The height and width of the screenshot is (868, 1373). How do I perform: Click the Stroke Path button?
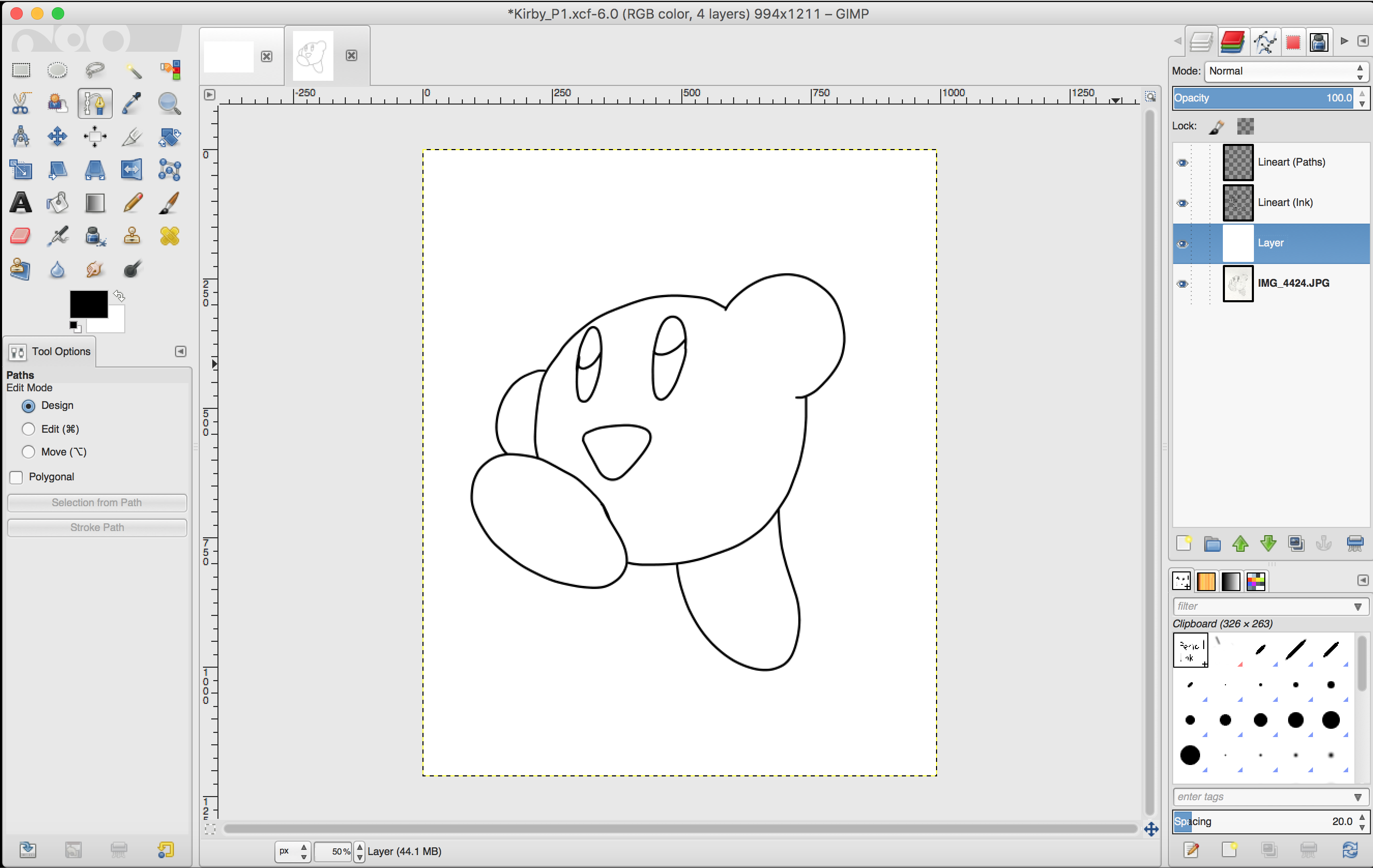[x=97, y=528]
